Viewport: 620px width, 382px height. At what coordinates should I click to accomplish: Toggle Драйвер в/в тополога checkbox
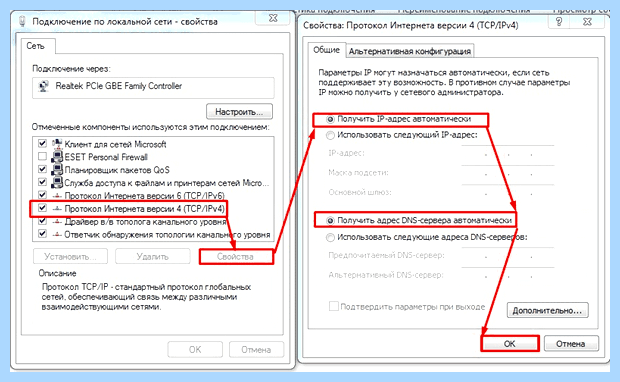pos(42,221)
